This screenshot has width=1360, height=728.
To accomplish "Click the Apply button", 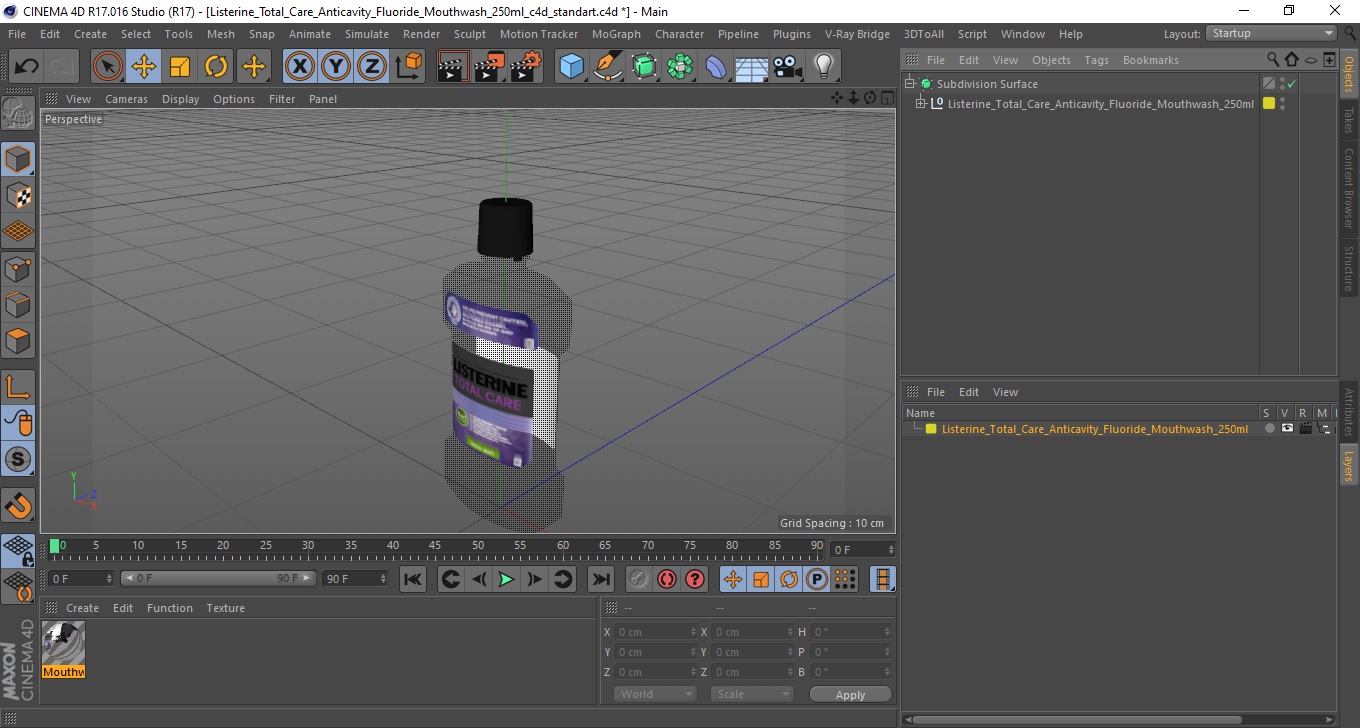I will [850, 695].
